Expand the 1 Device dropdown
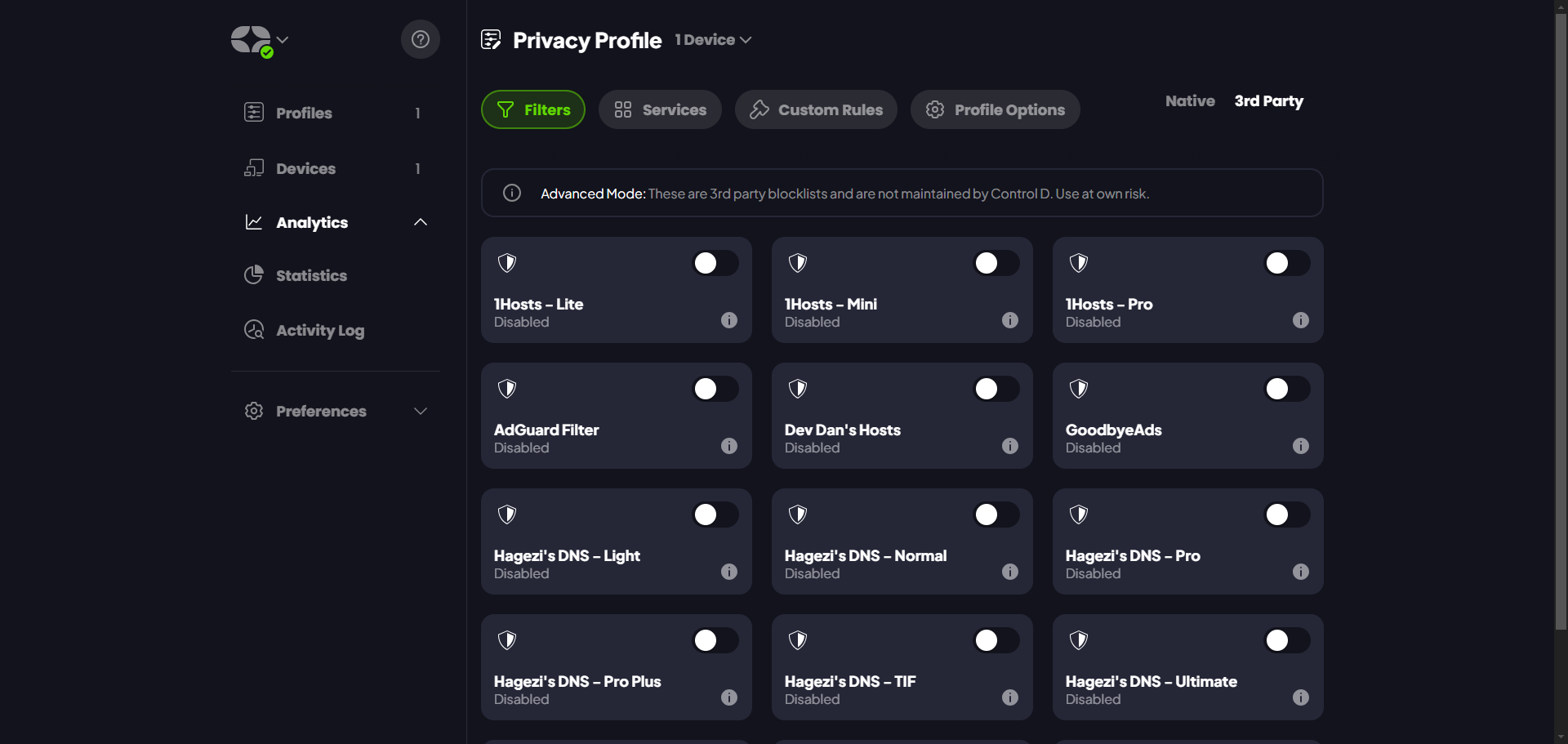Screen dimensions: 1568x744 712,40
